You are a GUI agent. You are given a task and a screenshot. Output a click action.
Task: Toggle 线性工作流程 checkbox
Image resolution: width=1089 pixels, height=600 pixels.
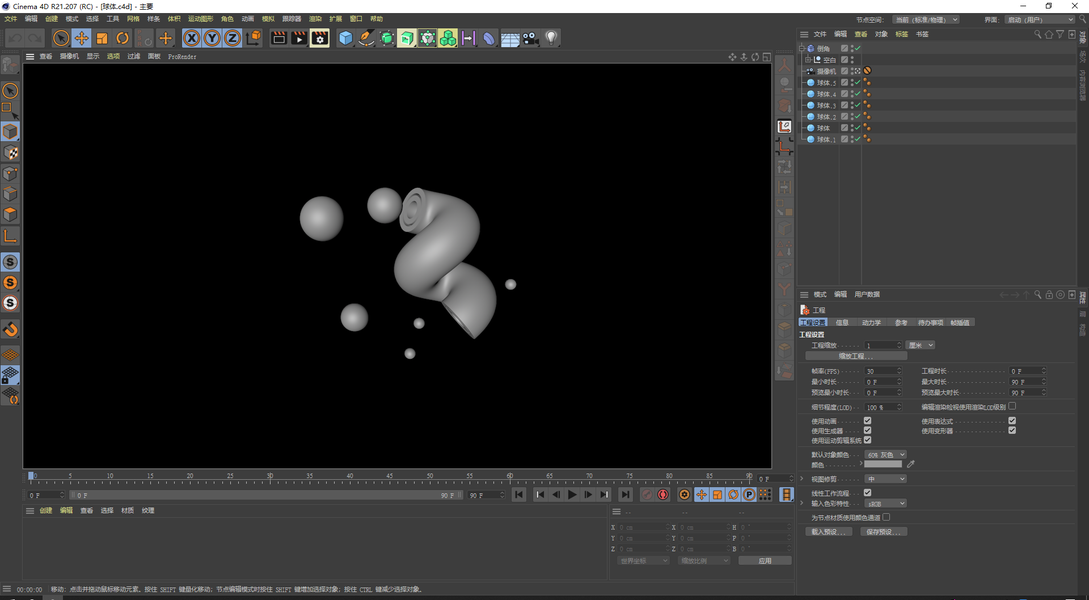[x=867, y=493]
